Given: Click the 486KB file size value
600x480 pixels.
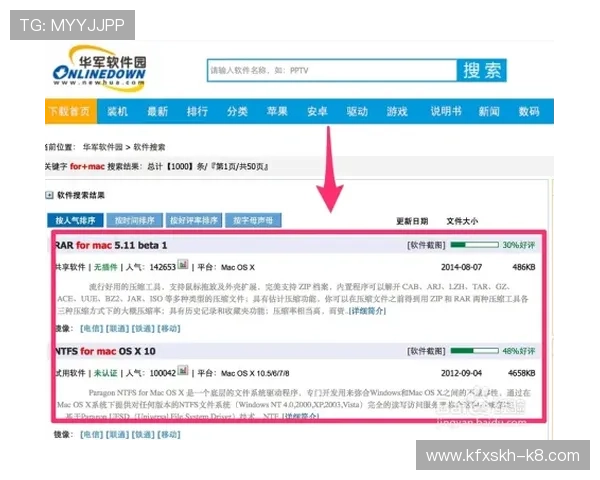Looking at the screenshot, I should pos(524,267).
